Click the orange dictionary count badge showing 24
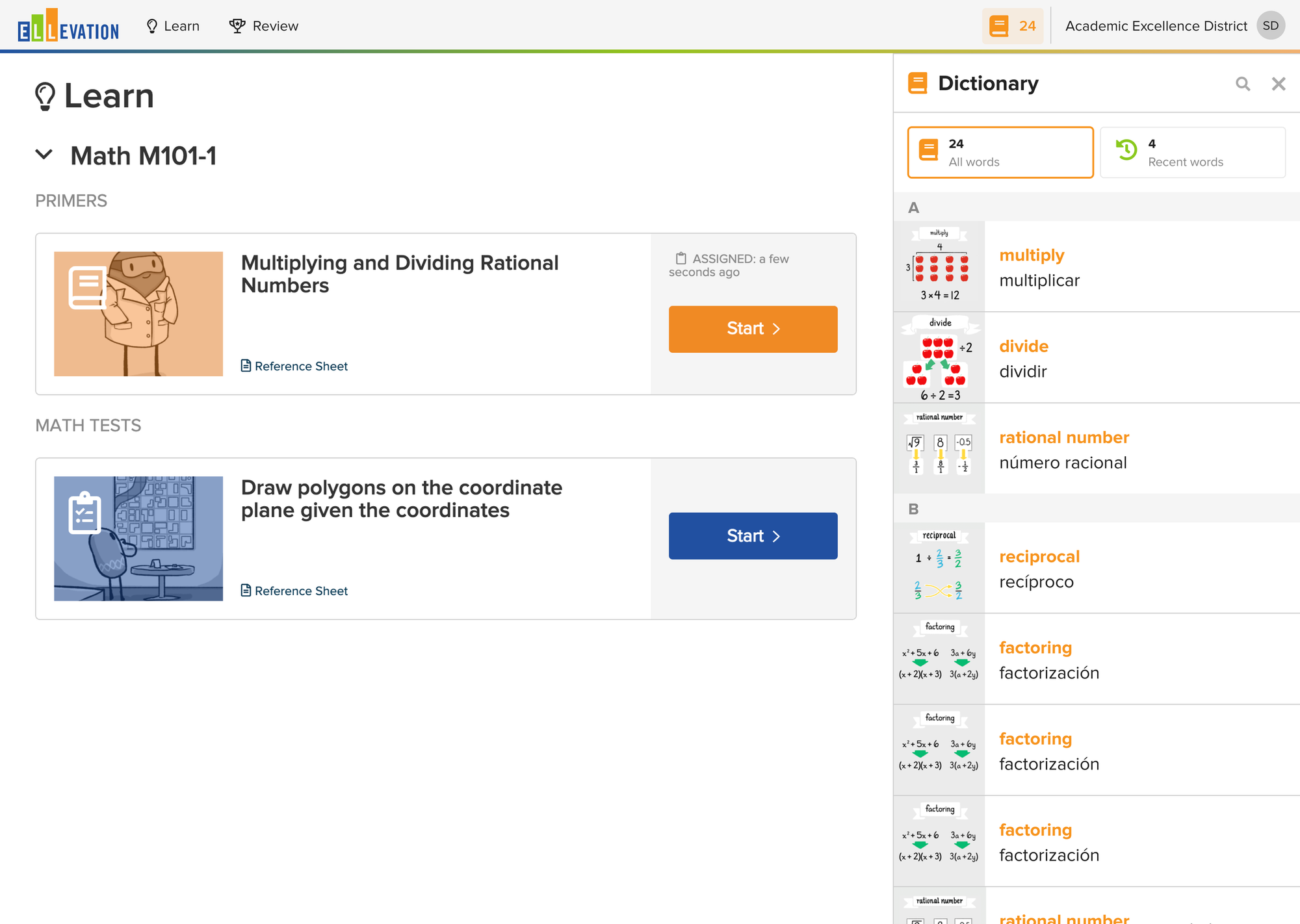The image size is (1300, 924). coord(1012,26)
